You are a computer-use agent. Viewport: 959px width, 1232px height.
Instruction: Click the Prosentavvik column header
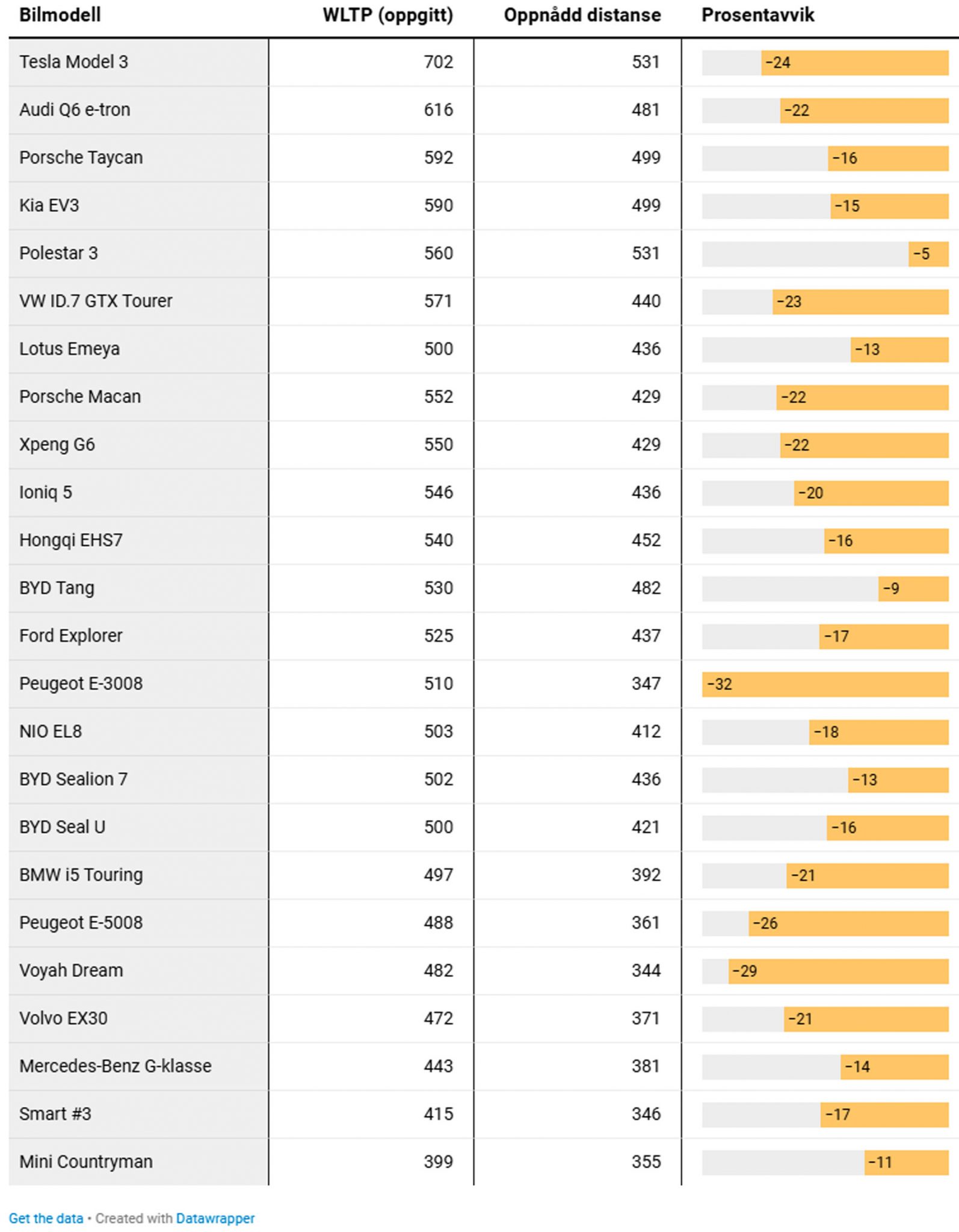757,15
